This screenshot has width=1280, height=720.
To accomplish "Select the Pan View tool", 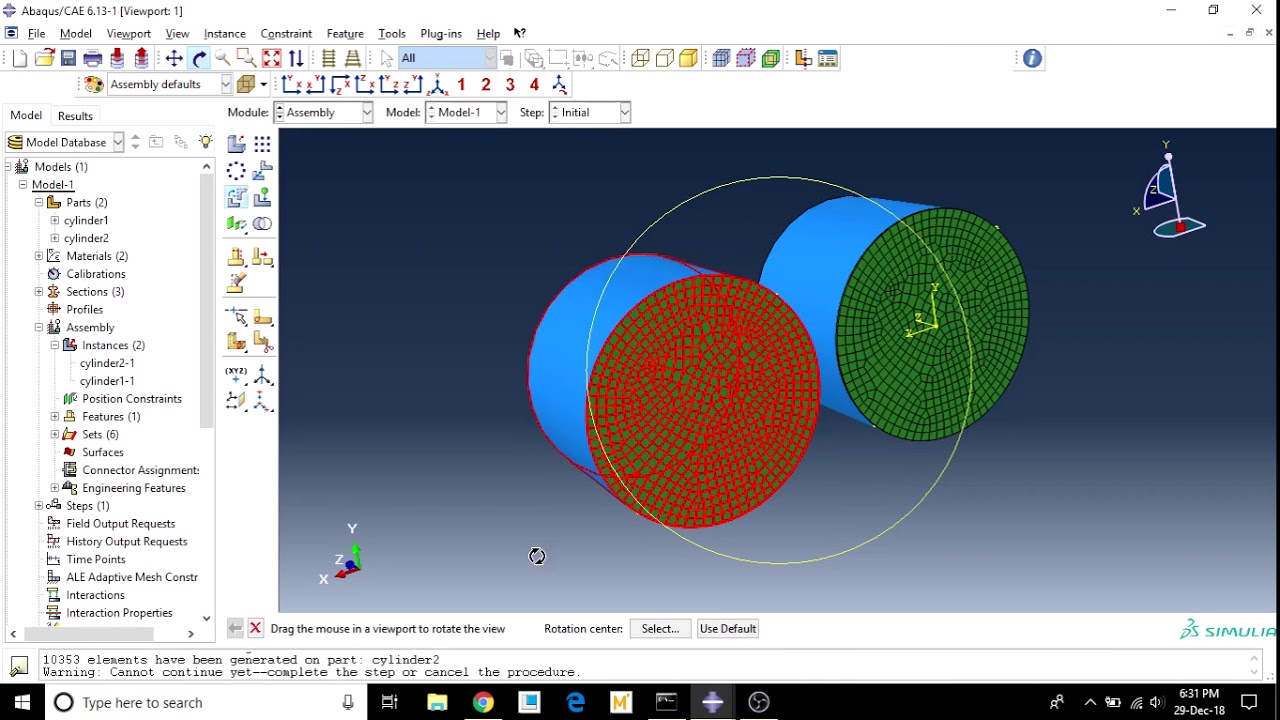I will (174, 59).
